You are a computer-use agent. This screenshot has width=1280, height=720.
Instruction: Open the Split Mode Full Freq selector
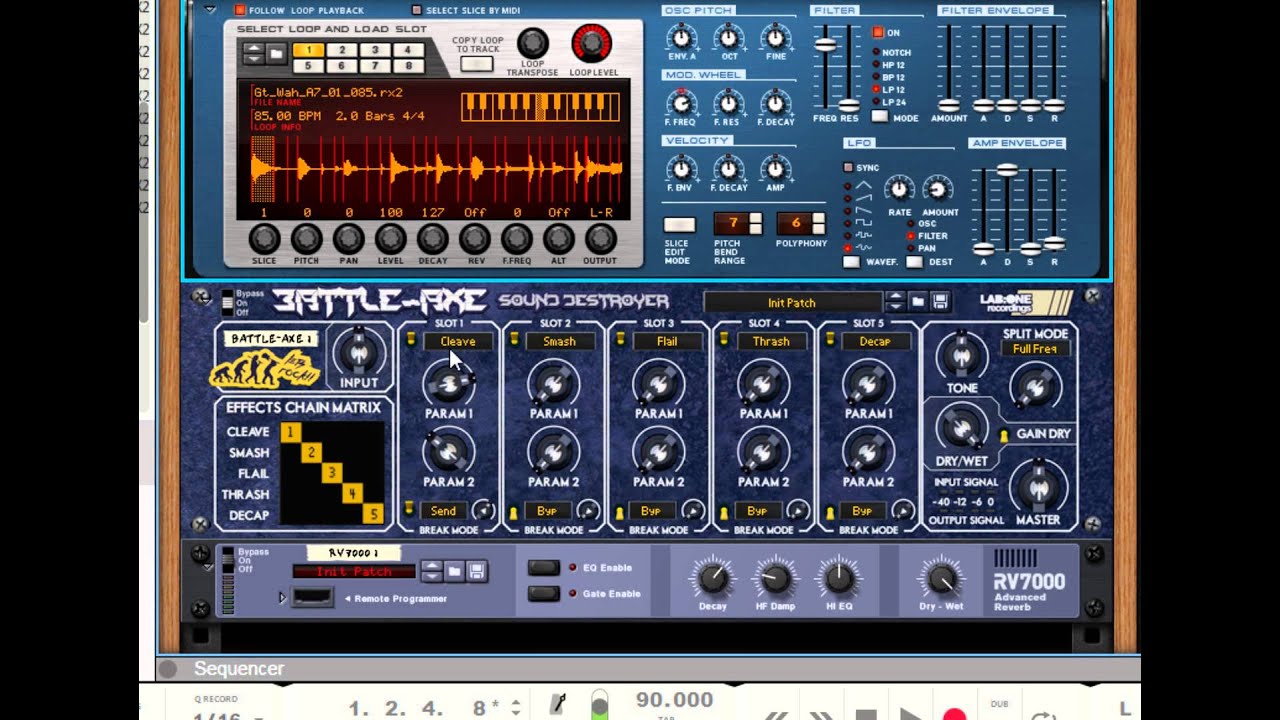pos(1034,349)
